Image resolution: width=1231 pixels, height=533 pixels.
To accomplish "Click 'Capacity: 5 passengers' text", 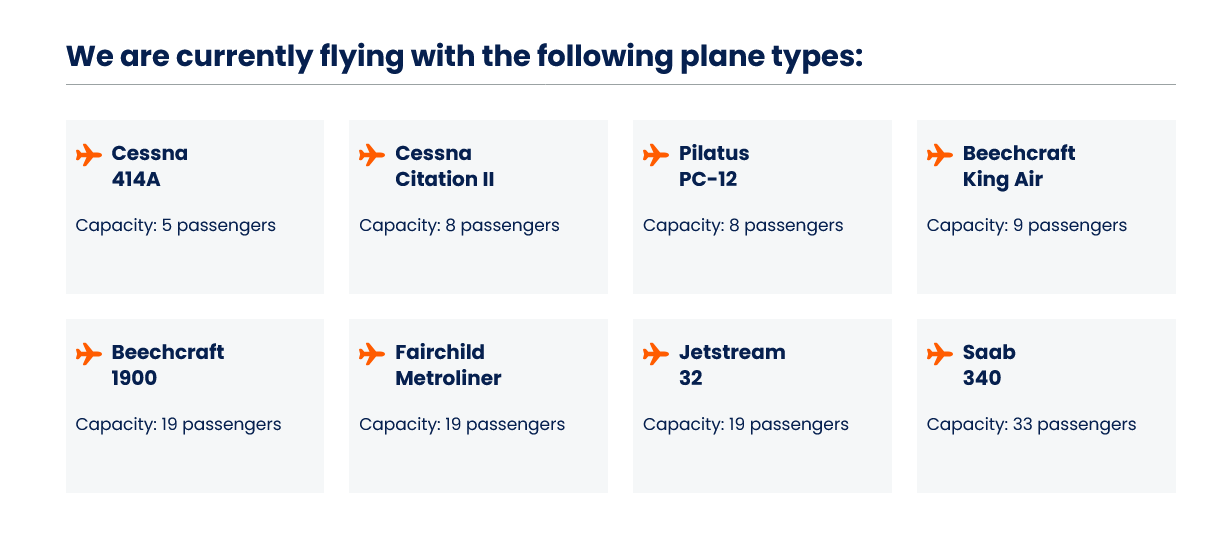I will click(x=175, y=225).
